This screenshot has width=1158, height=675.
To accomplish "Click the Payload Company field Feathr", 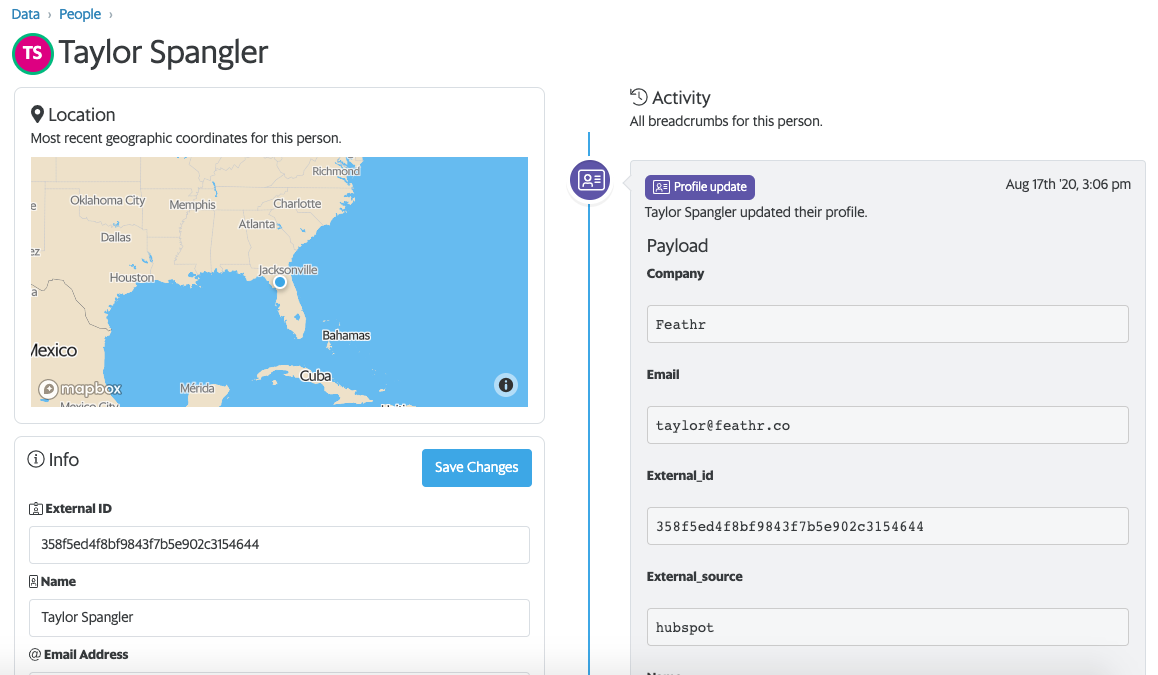I will [887, 324].
